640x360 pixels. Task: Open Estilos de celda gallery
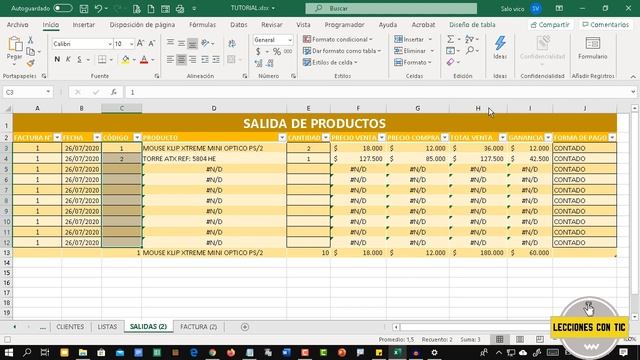[x=331, y=62]
